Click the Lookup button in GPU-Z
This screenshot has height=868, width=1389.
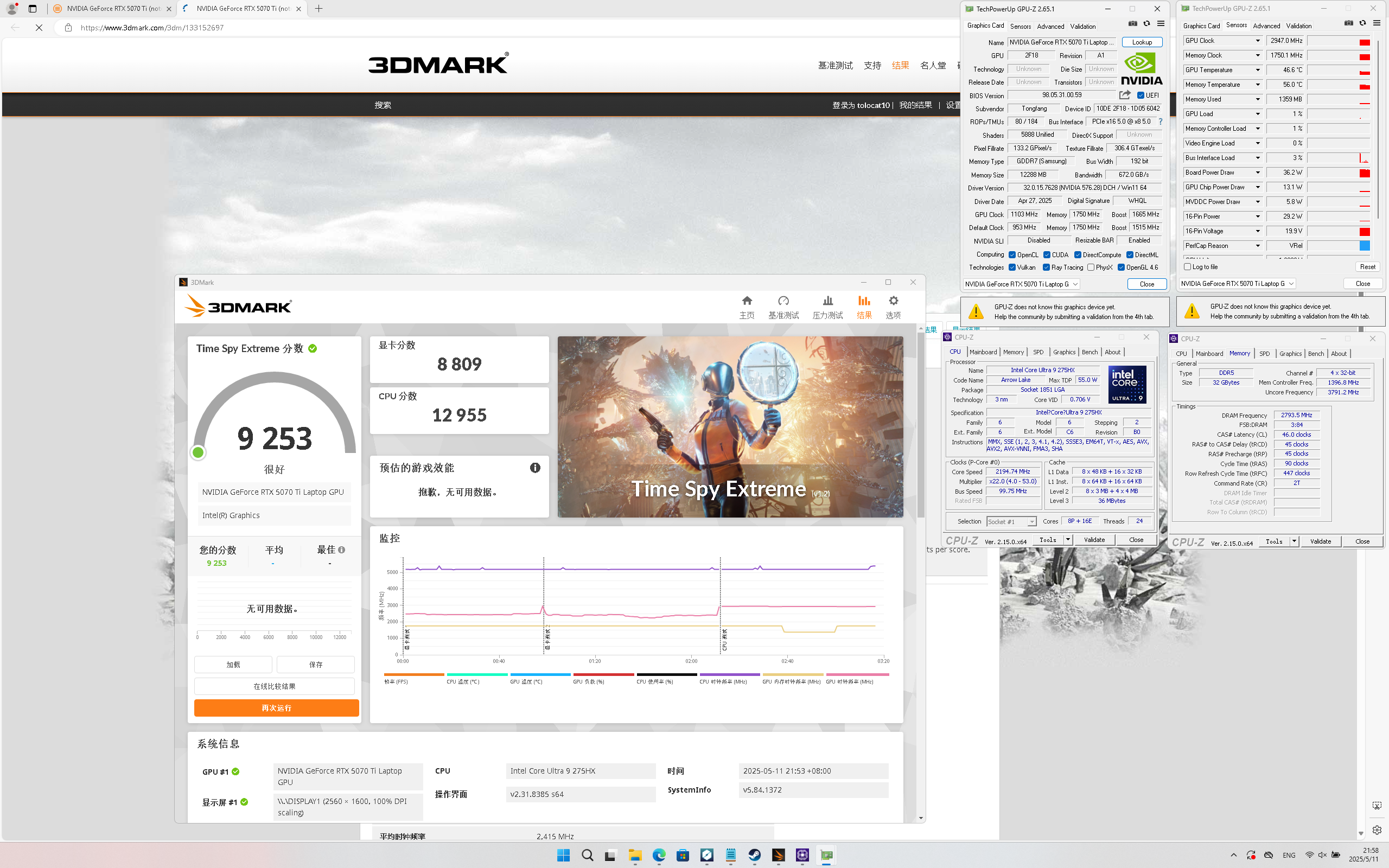click(x=1142, y=42)
